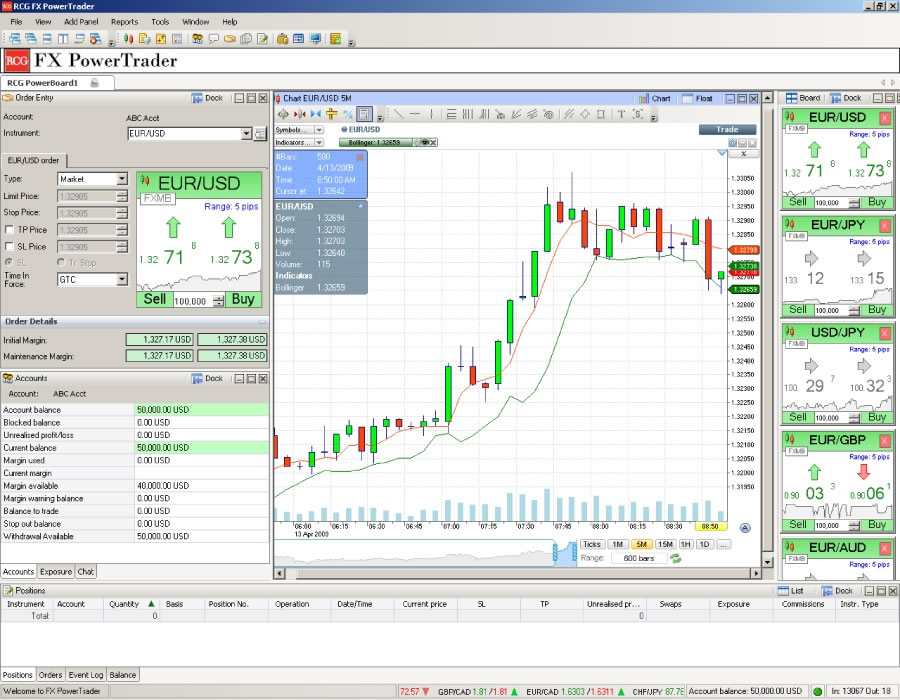Click Sell on the EUR/GBP board tile
The height and width of the screenshot is (700, 900).
[x=798, y=524]
